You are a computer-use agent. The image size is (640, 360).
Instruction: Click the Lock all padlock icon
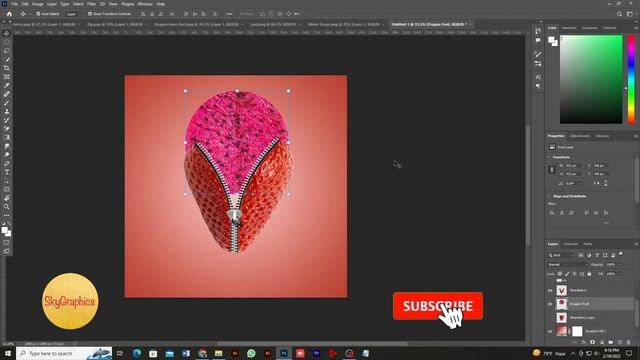tap(589, 274)
